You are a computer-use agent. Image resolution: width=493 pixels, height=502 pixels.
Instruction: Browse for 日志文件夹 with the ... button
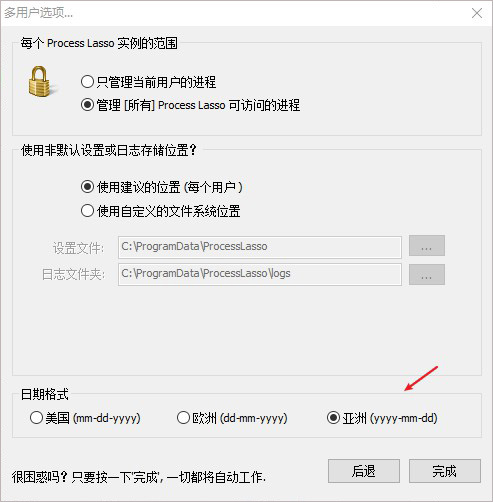coord(427,274)
